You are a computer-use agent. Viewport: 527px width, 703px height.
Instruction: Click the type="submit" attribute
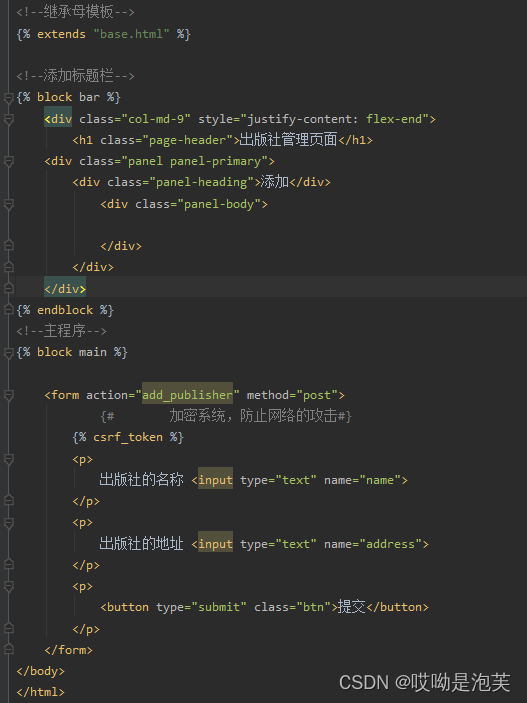201,607
